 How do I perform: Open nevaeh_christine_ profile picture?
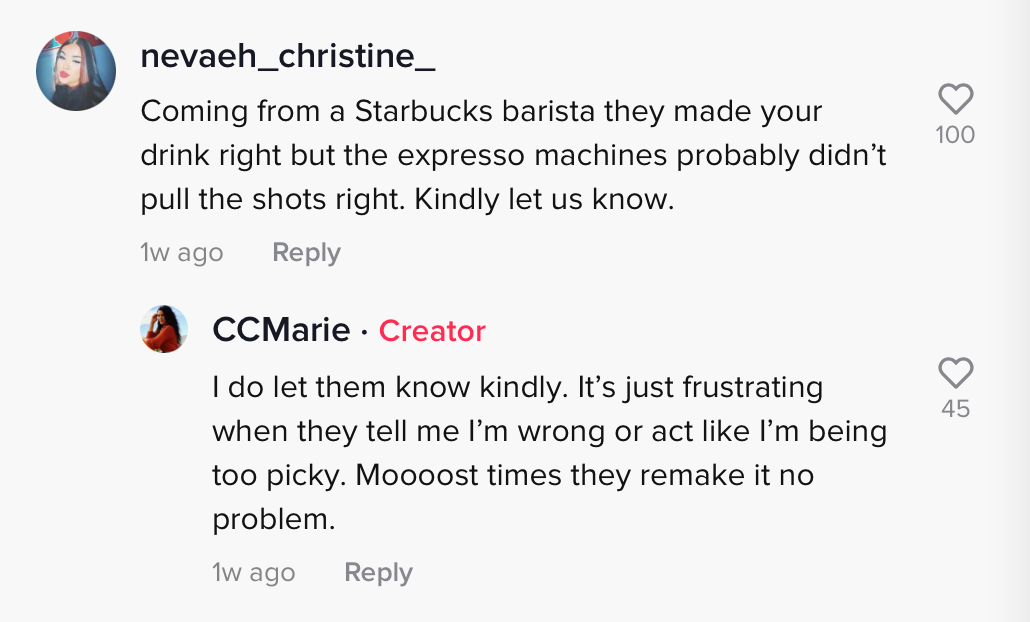click(76, 71)
